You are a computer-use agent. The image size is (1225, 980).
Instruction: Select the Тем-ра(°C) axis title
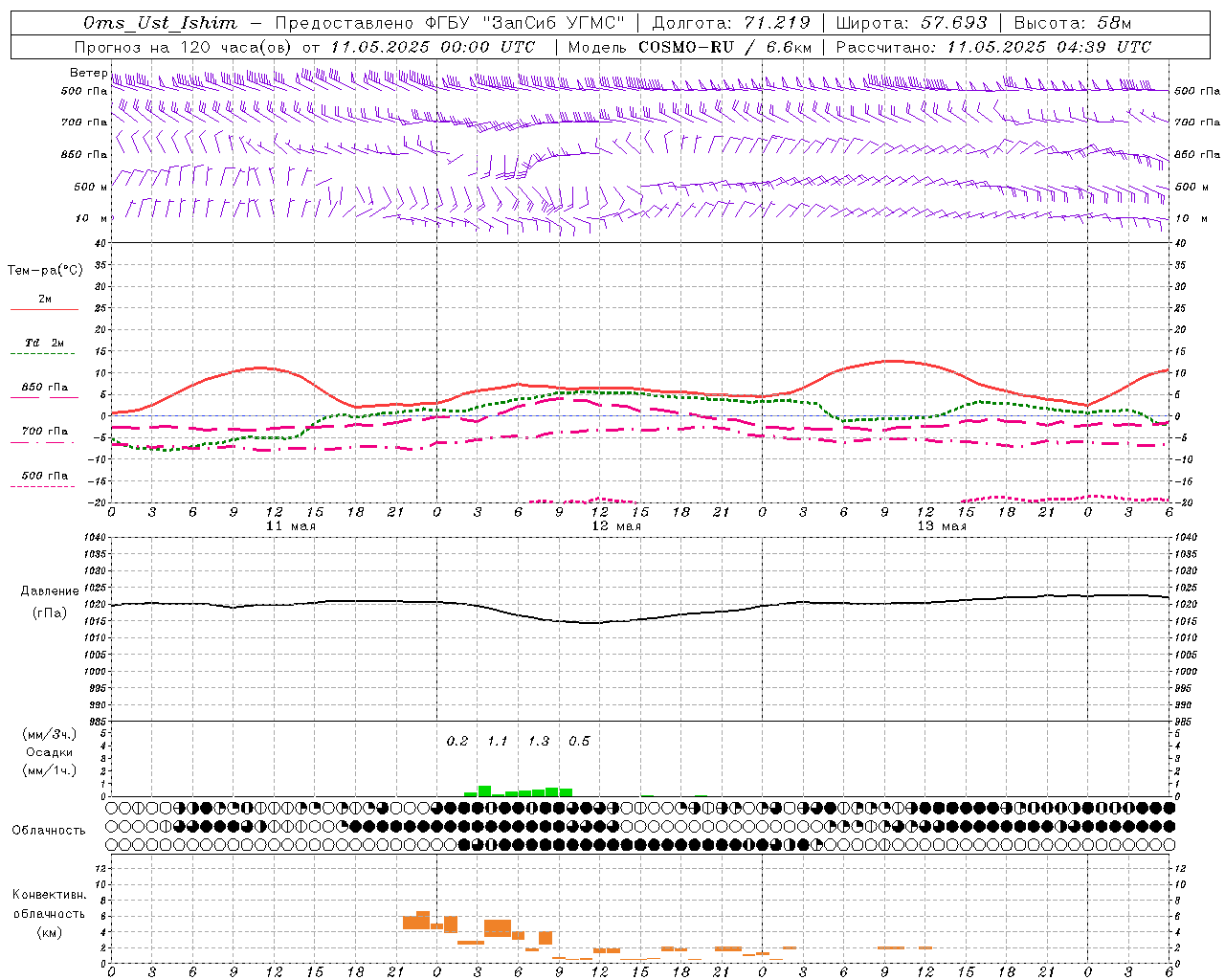pos(45,271)
